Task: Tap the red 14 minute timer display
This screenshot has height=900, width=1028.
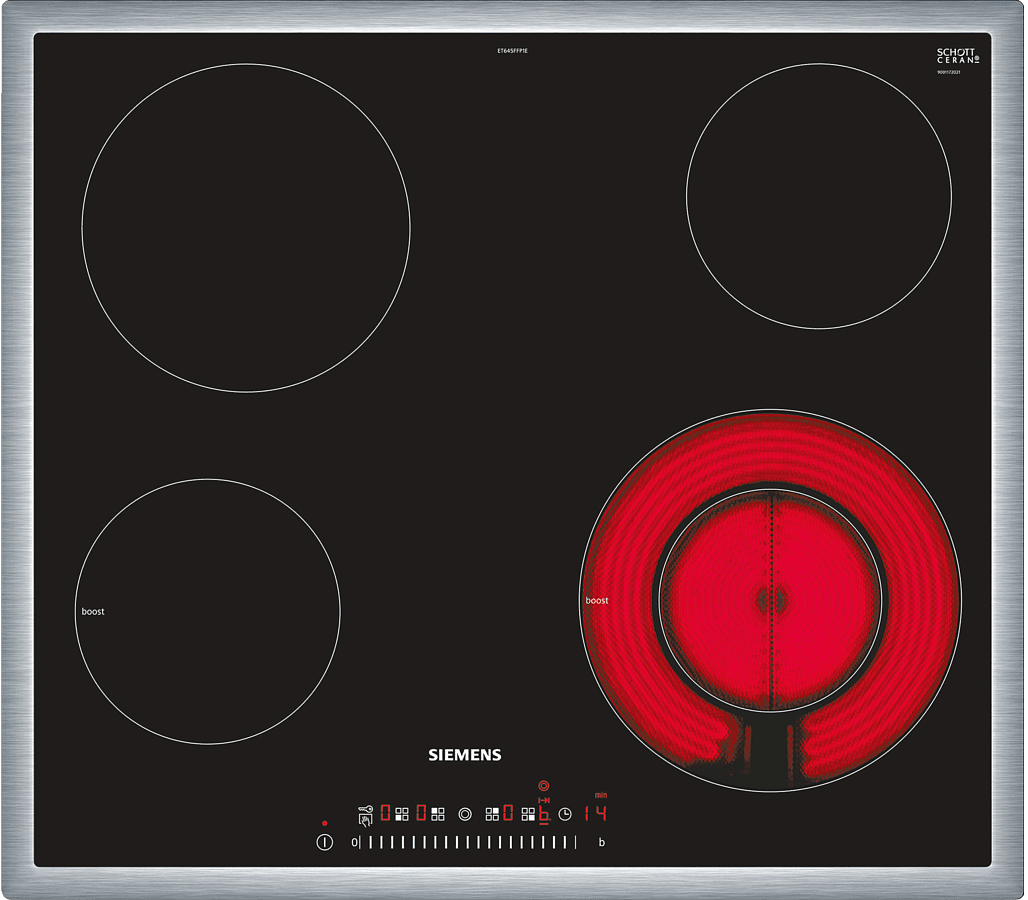Action: pyautogui.click(x=596, y=813)
